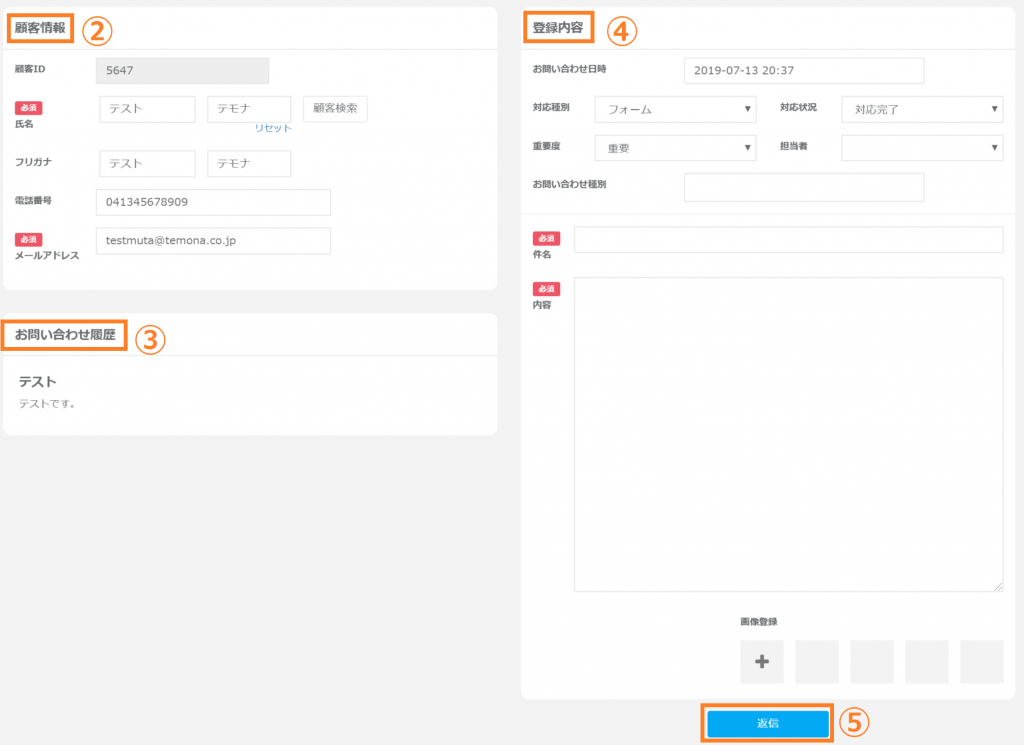This screenshot has height=745, width=1024.
Task: Click the お問い合わせ日時 date field
Action: [x=803, y=71]
